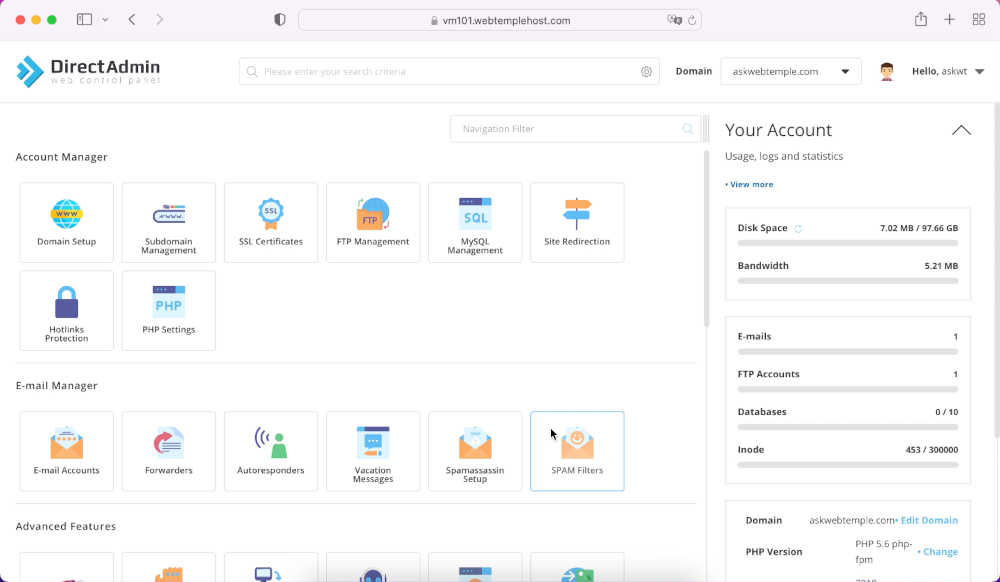Go back in browser history
This screenshot has width=1000, height=582.
tap(132, 20)
